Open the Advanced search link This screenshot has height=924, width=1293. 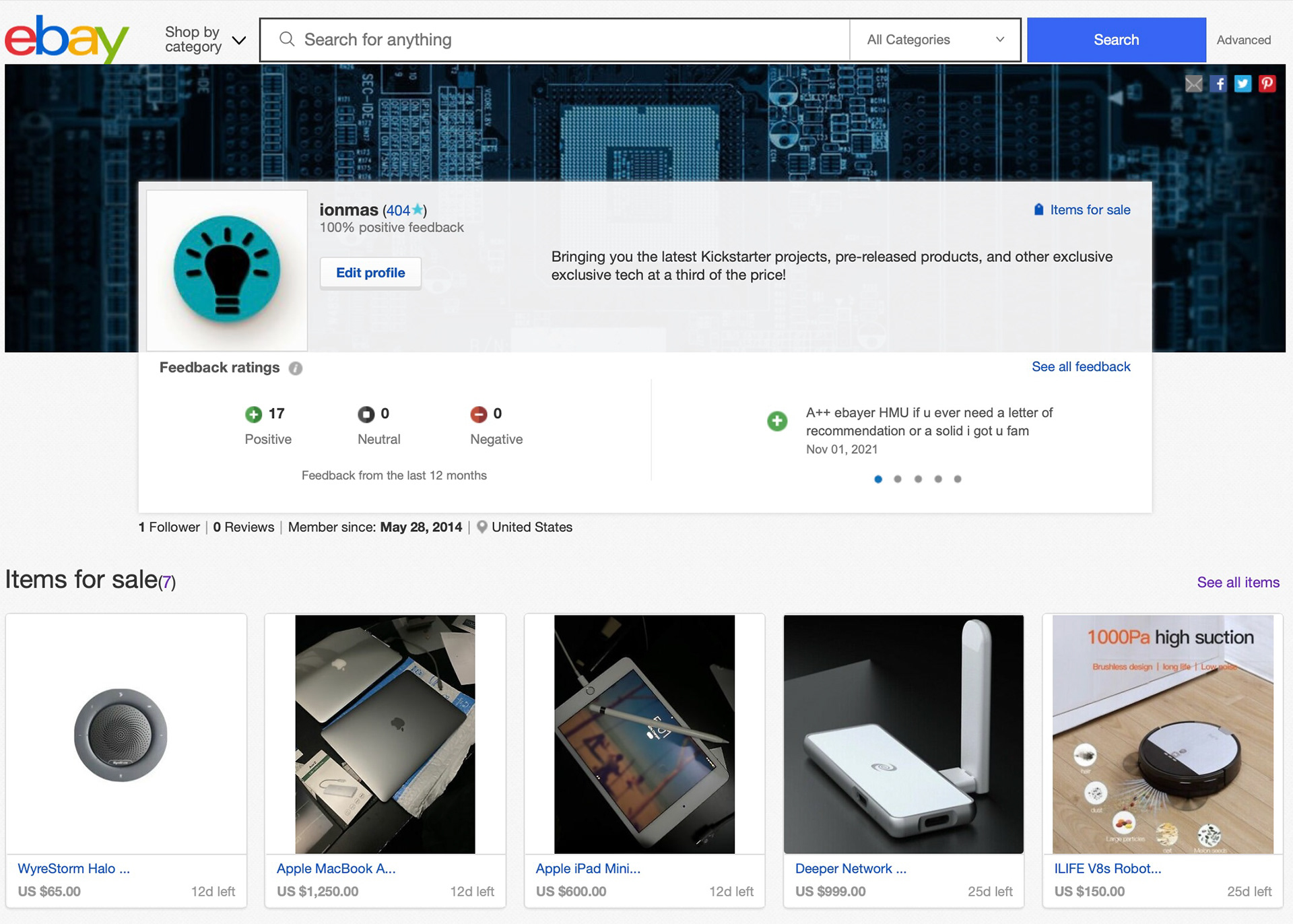(1243, 40)
